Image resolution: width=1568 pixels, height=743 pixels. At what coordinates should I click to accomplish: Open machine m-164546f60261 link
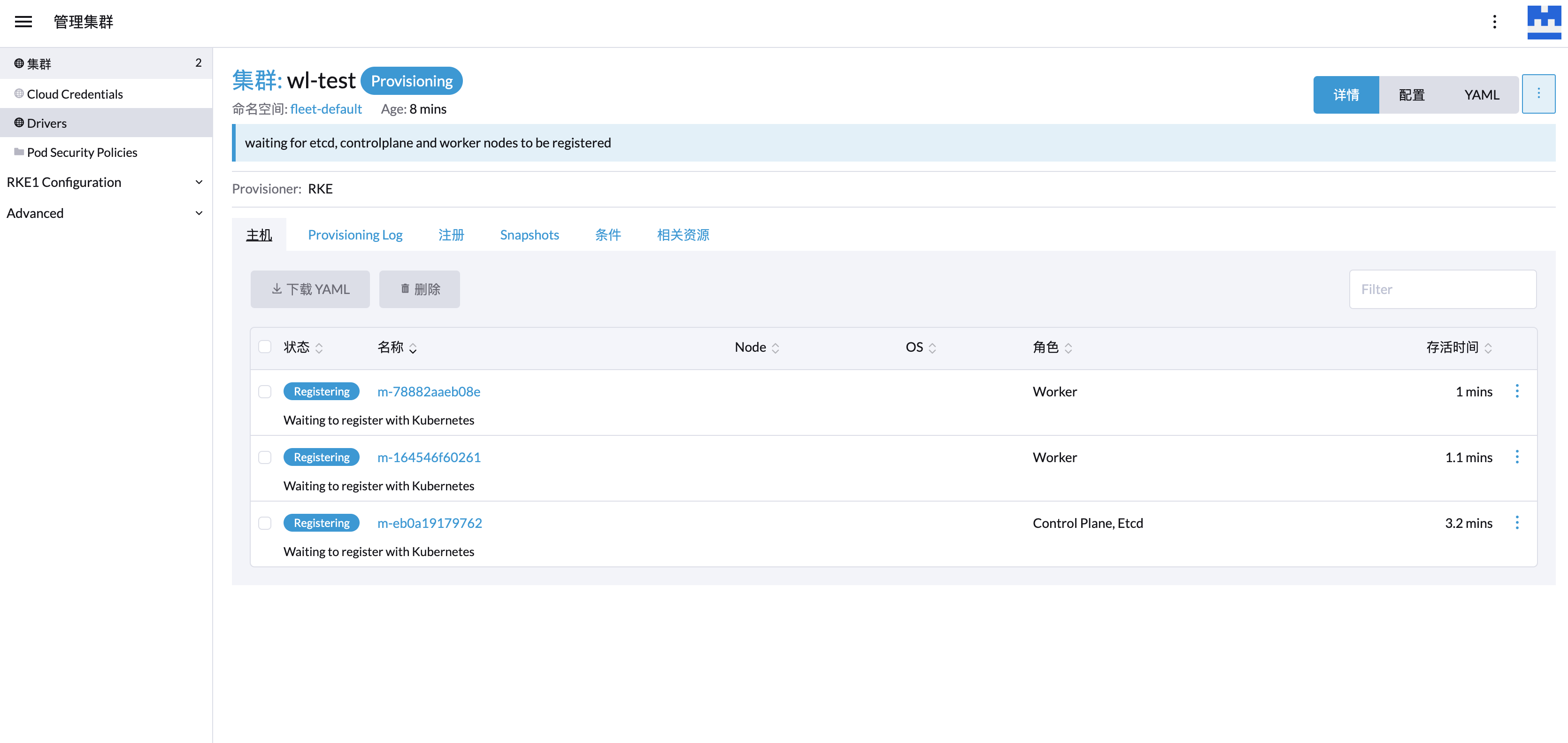(x=429, y=457)
